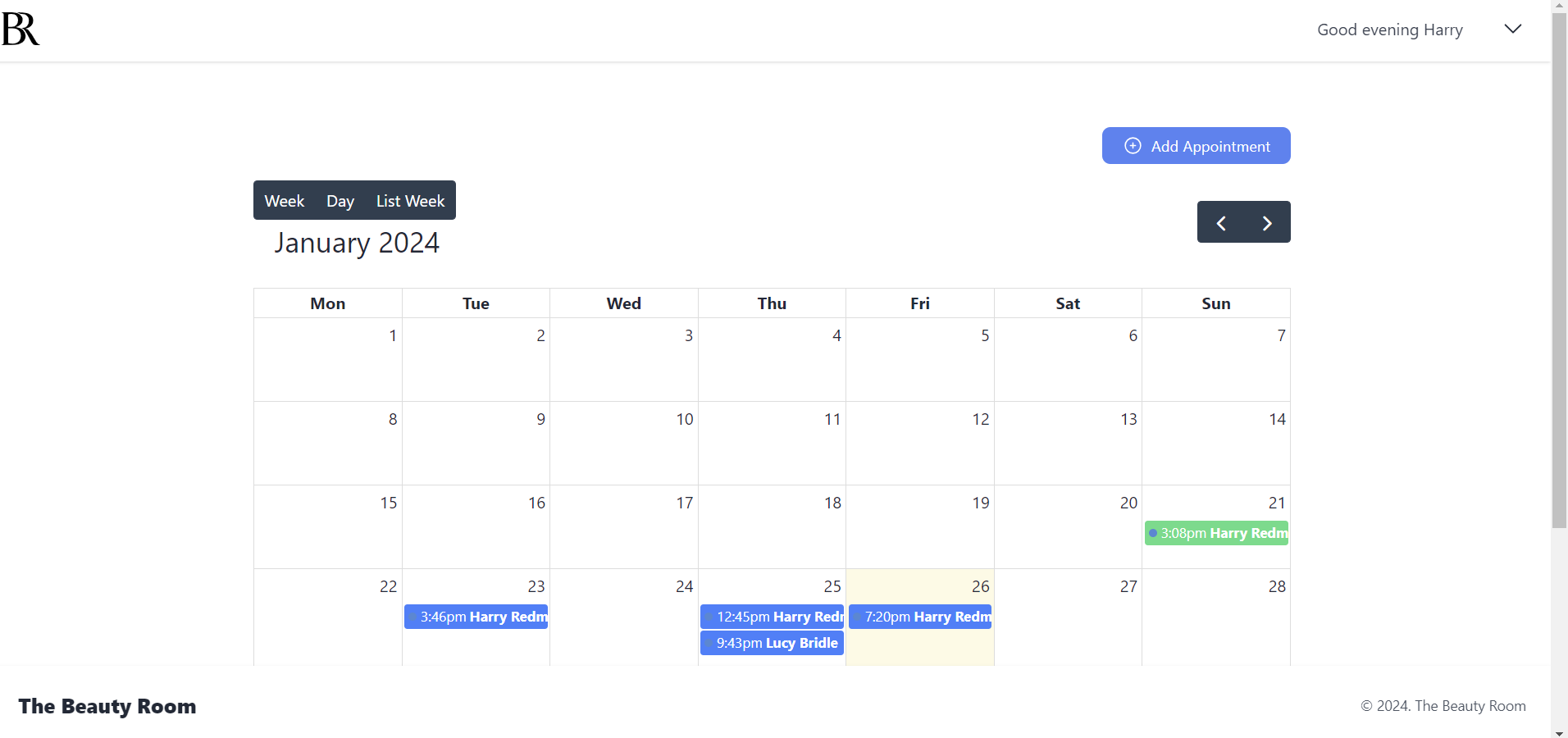Click the page vertical scrollbar

click(1559, 271)
